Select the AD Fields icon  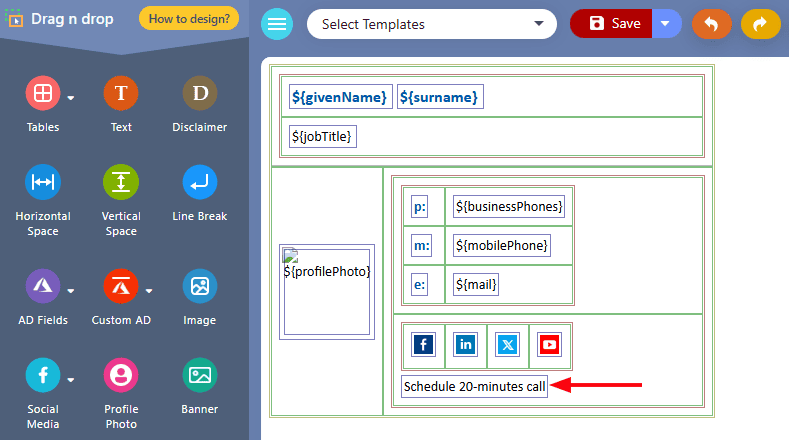tap(43, 286)
